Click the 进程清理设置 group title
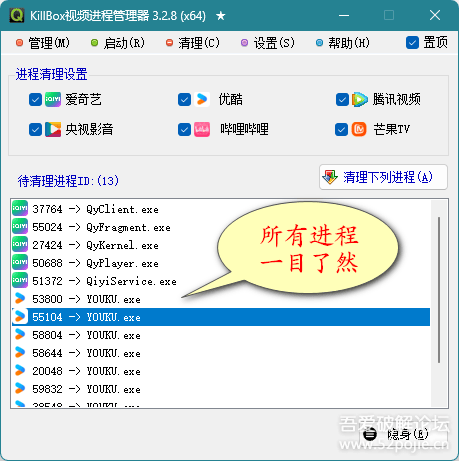459x461 pixels. click(51, 74)
